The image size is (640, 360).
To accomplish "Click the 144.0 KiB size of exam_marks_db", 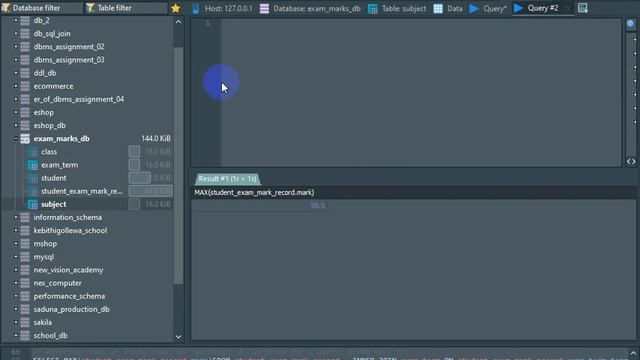I will point(156,139).
